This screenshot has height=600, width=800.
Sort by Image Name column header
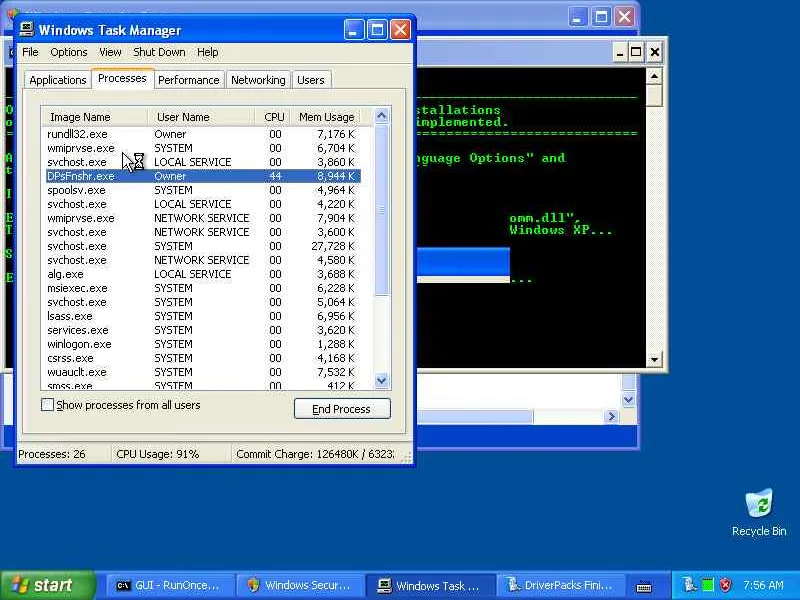[x=95, y=117]
